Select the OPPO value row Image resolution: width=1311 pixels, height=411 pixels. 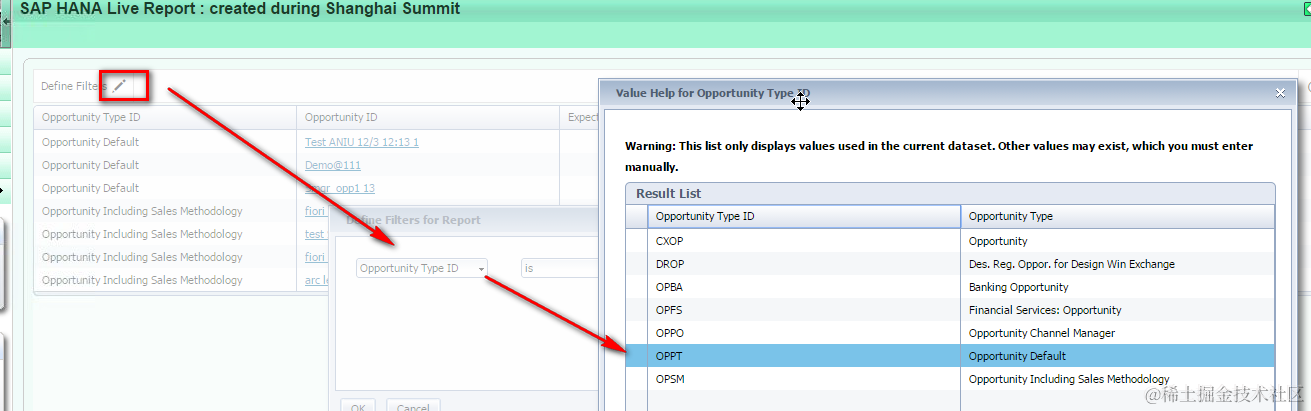tap(950, 333)
